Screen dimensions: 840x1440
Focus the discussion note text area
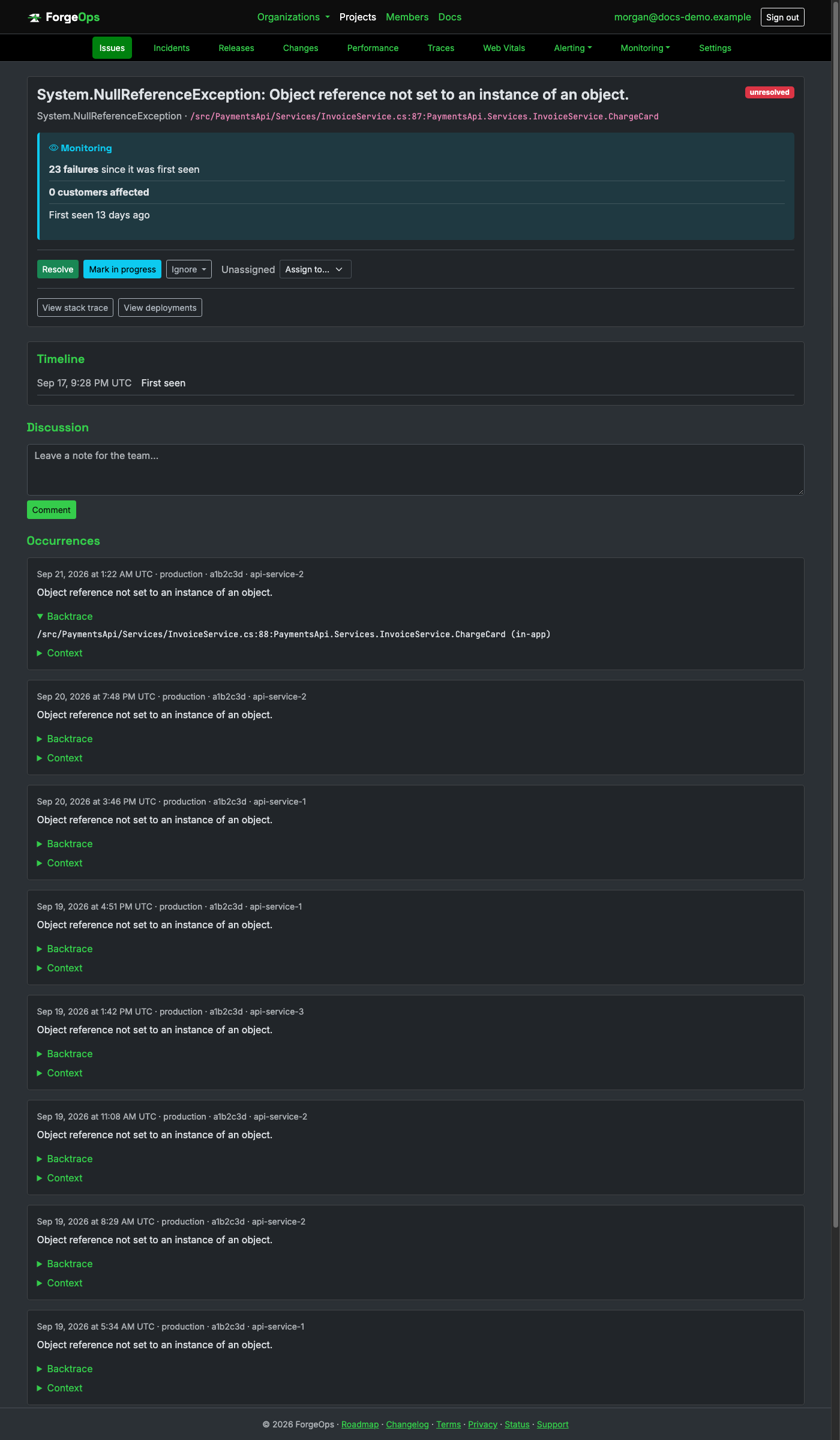415,470
